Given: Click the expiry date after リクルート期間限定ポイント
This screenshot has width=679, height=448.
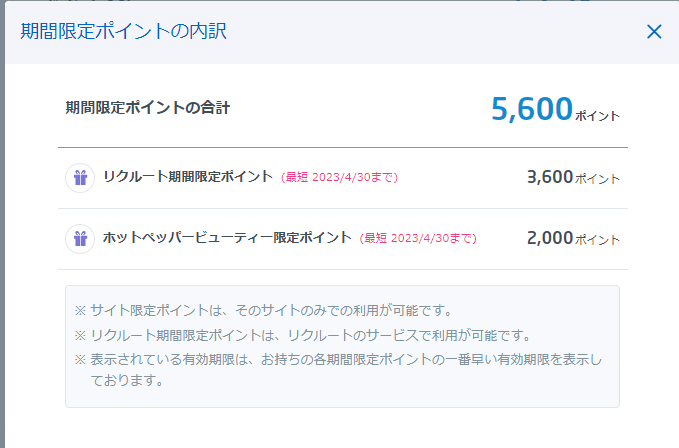Looking at the screenshot, I should 339,178.
